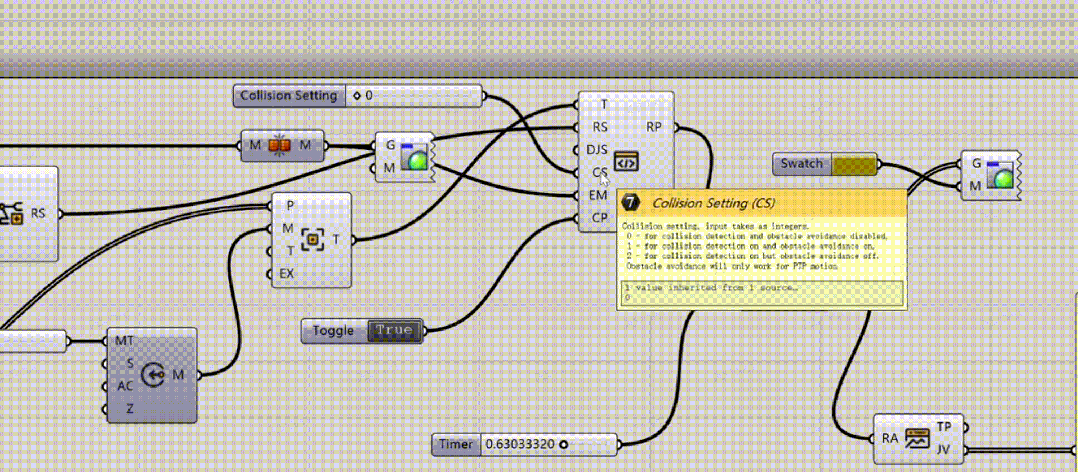Click the number 7 hexagon tooltip icon

(630, 203)
